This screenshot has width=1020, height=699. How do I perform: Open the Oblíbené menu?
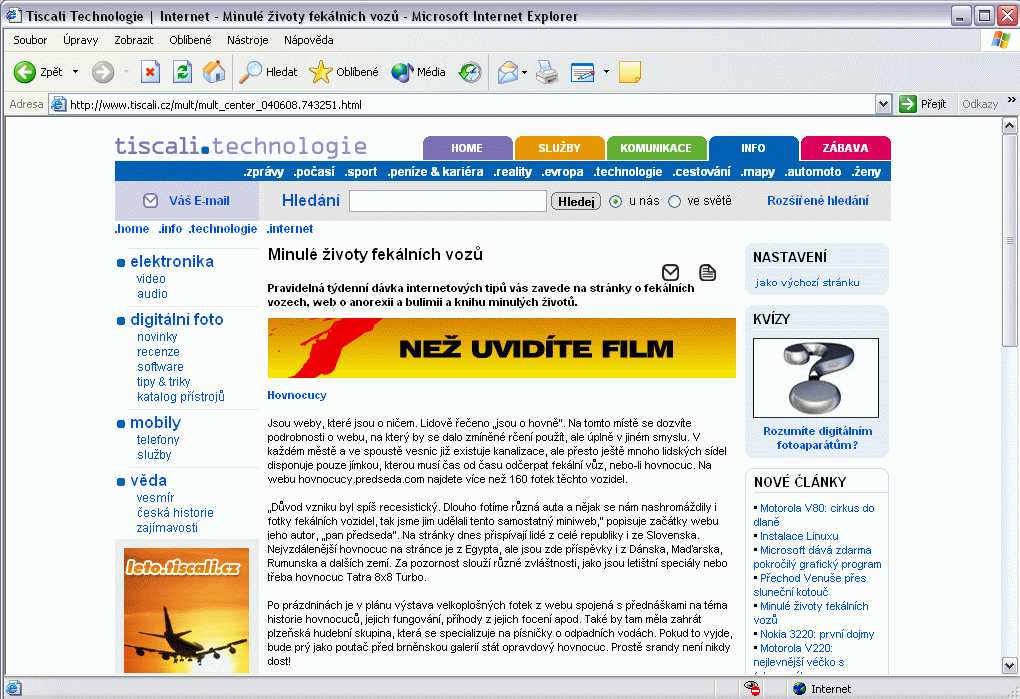pos(190,40)
